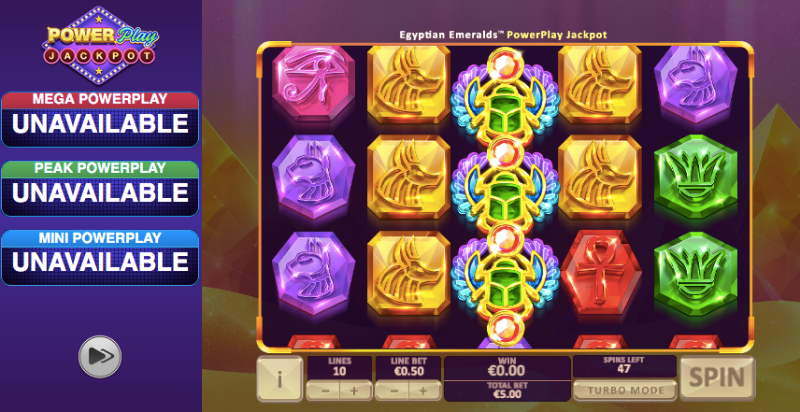The width and height of the screenshot is (800, 412).
Task: Select the Mini PowerPlay jackpot panel
Action: (x=100, y=258)
